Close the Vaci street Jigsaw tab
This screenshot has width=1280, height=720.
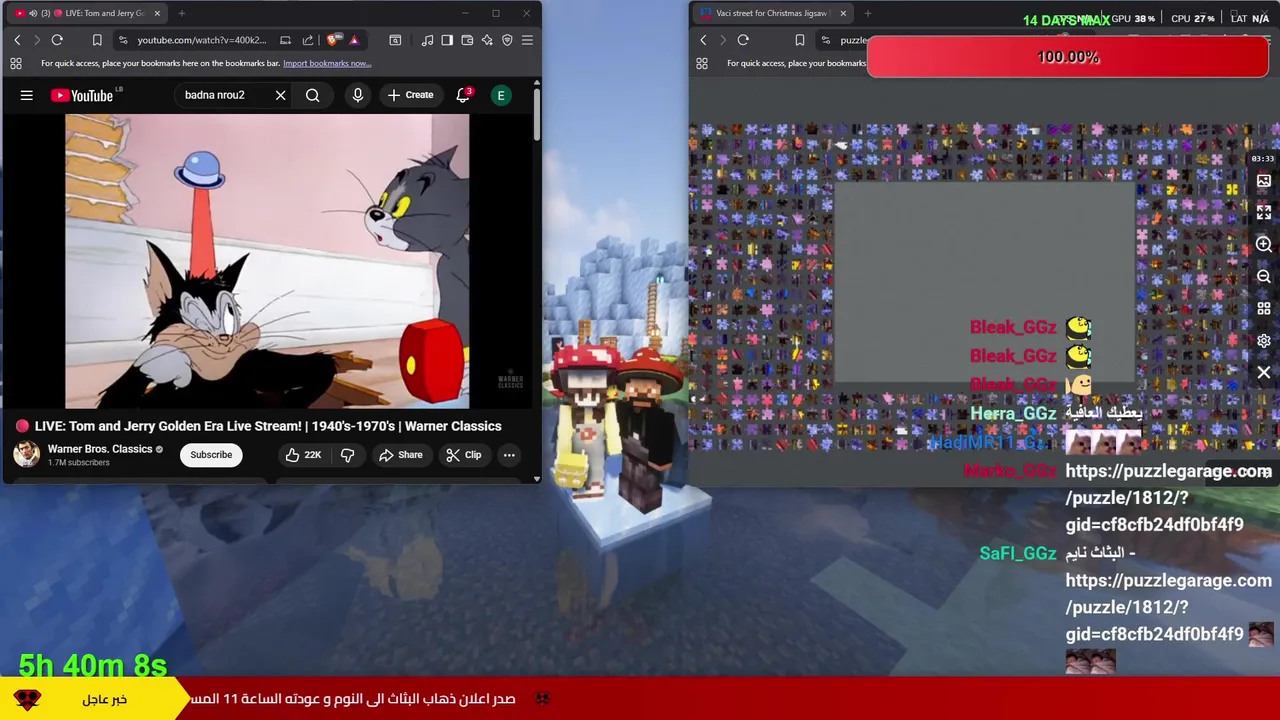pos(843,13)
